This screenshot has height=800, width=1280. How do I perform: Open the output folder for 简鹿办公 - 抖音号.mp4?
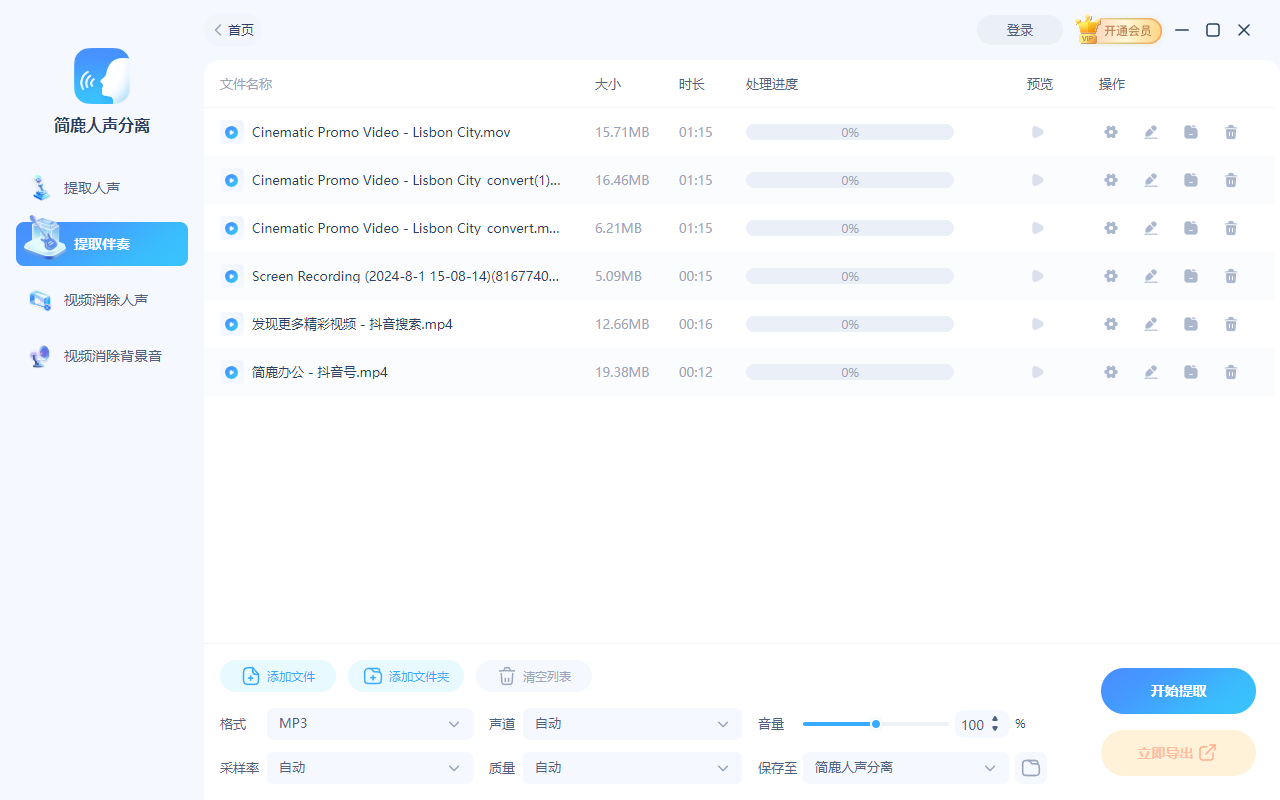tap(1190, 371)
